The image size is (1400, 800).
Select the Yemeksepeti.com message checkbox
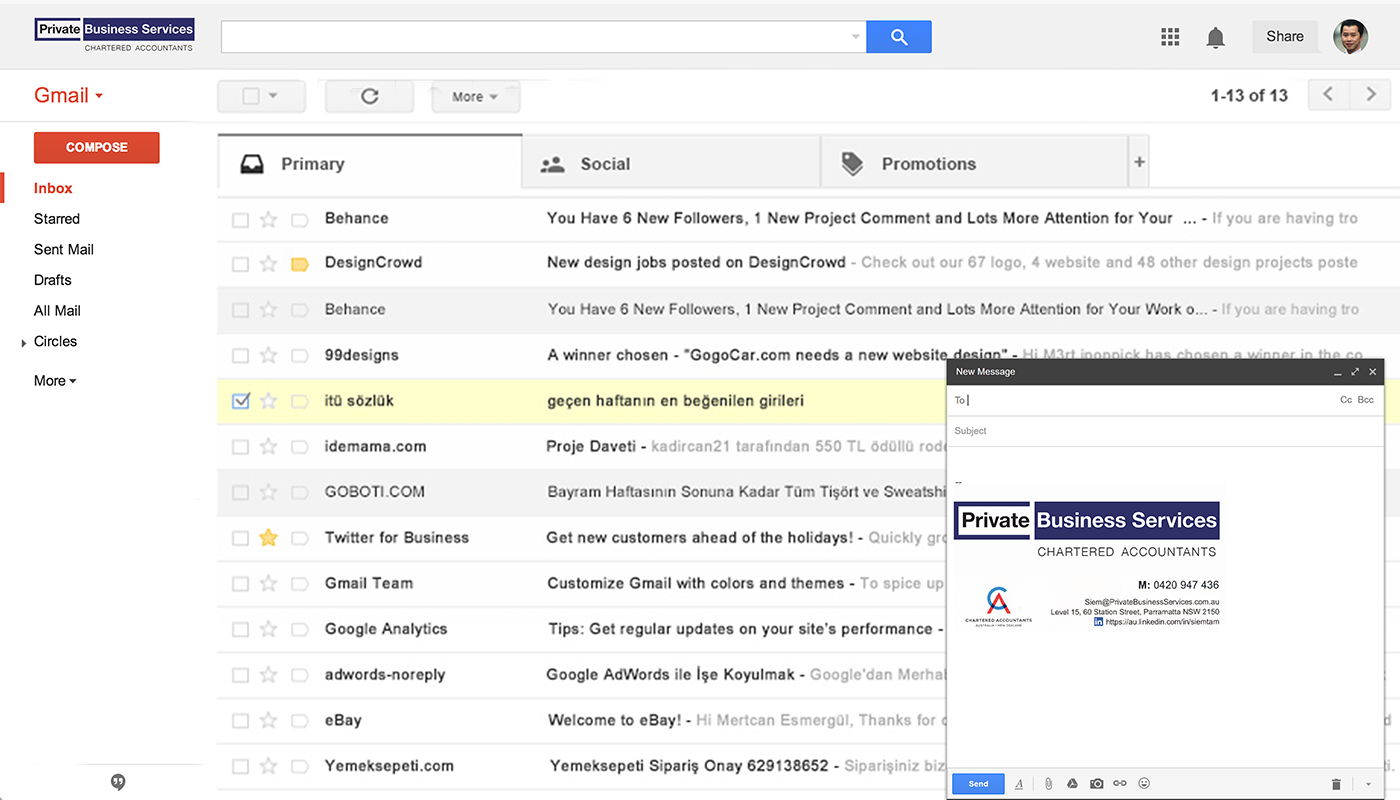point(240,767)
